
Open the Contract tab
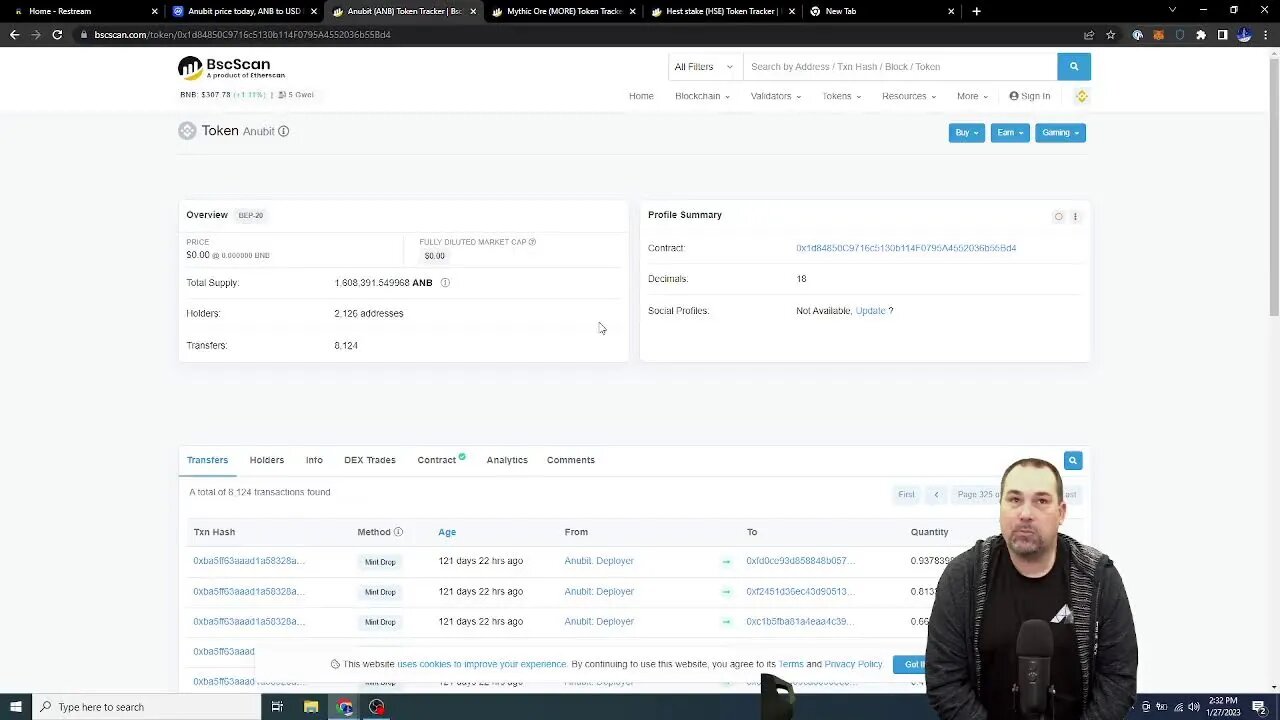(440, 460)
